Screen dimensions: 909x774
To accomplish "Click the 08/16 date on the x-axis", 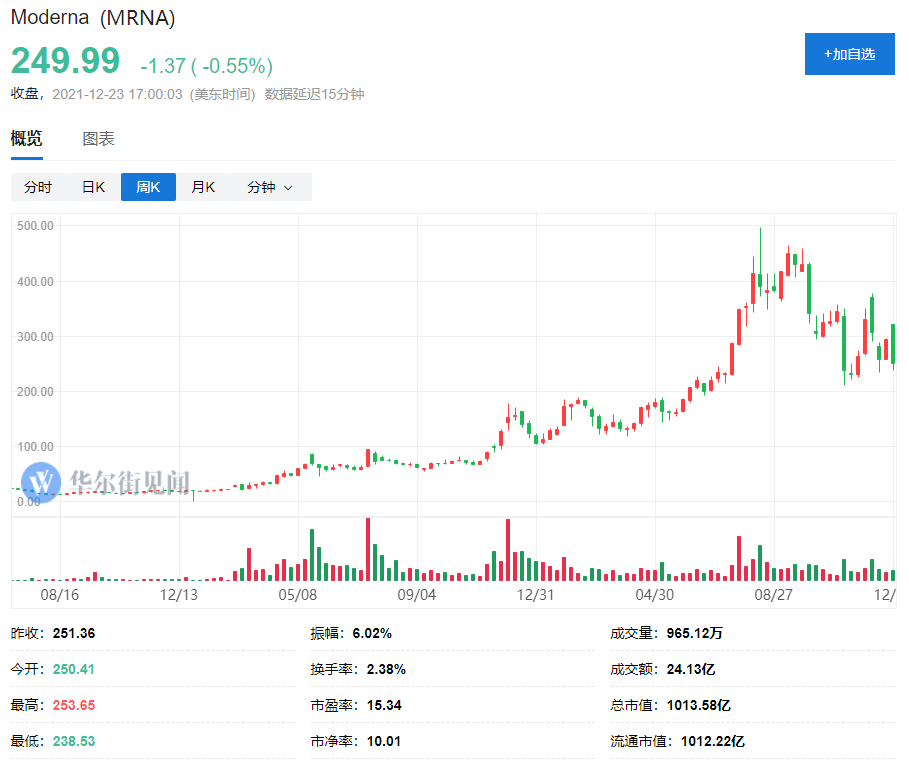I will click(x=59, y=594).
